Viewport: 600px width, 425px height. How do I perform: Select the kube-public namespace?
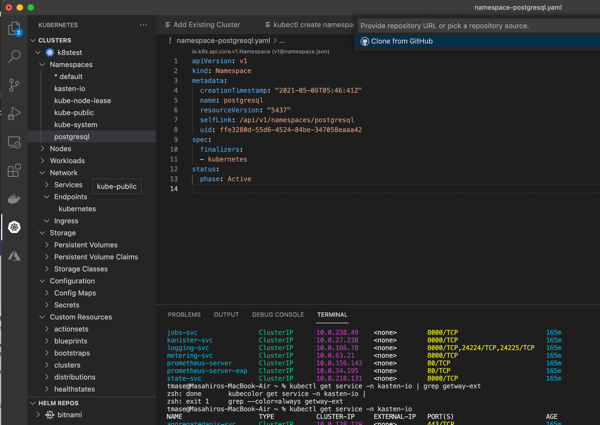pos(74,112)
